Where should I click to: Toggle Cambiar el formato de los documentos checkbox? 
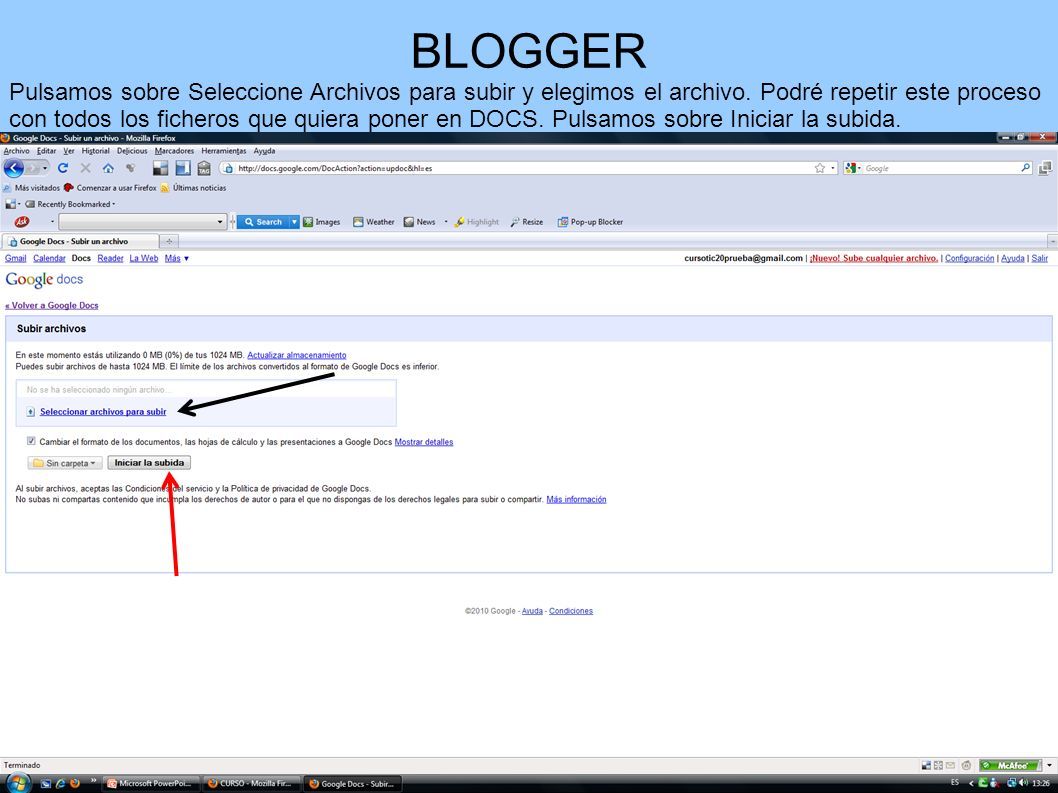[x=31, y=441]
